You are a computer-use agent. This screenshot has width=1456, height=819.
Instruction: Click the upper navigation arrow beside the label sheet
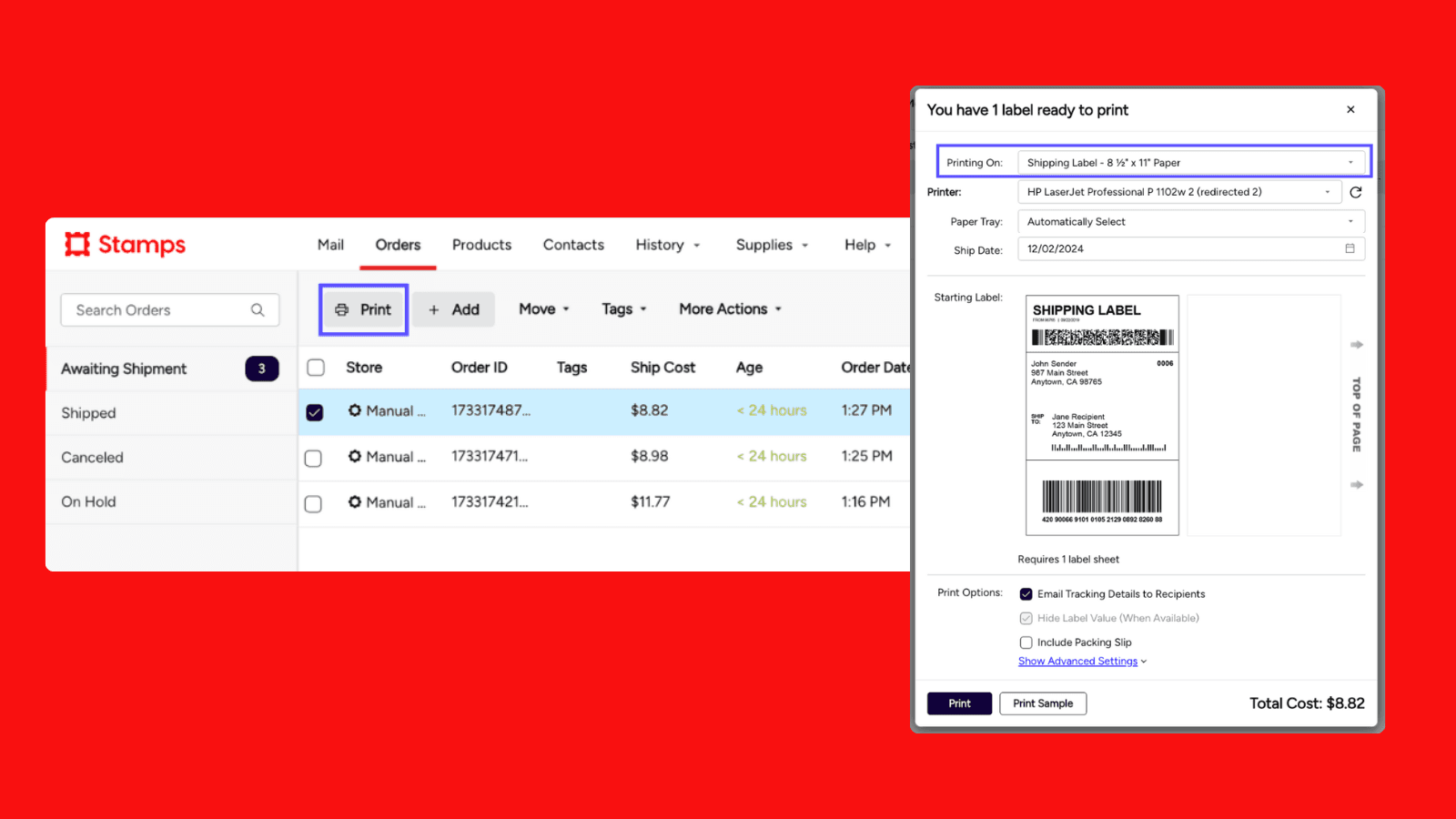1357,344
